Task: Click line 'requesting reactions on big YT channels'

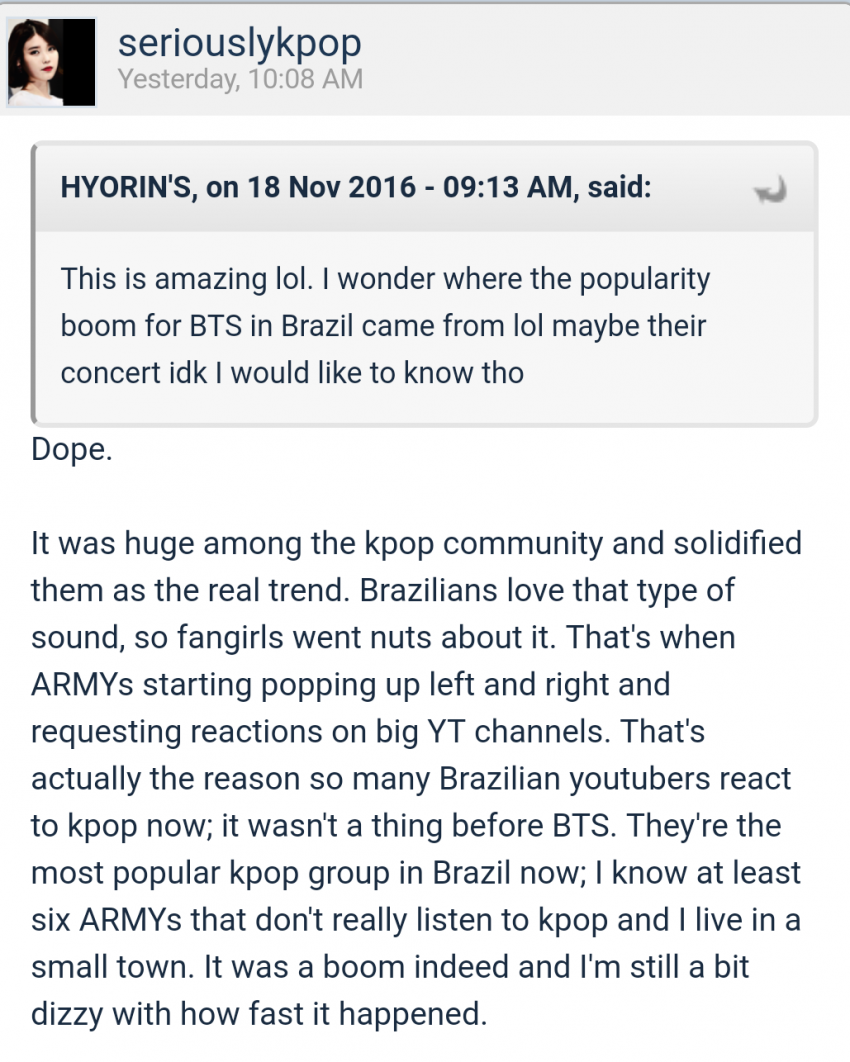Action: (368, 731)
